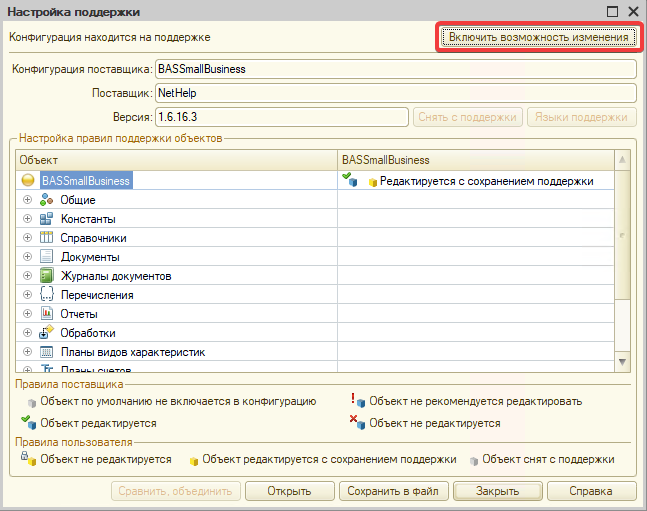Select the BASSmallBusiness root tree item
Viewport: 647px width, 511px height.
click(86, 181)
